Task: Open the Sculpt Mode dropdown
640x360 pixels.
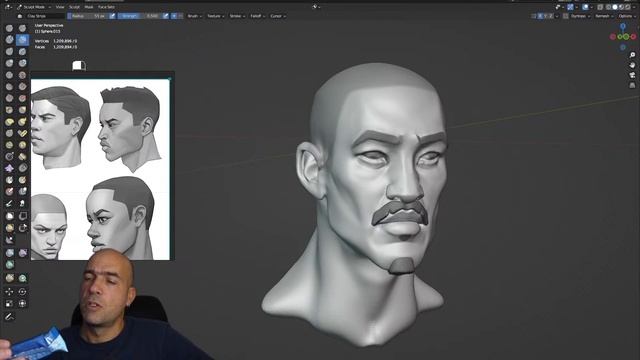Action: [x=34, y=7]
